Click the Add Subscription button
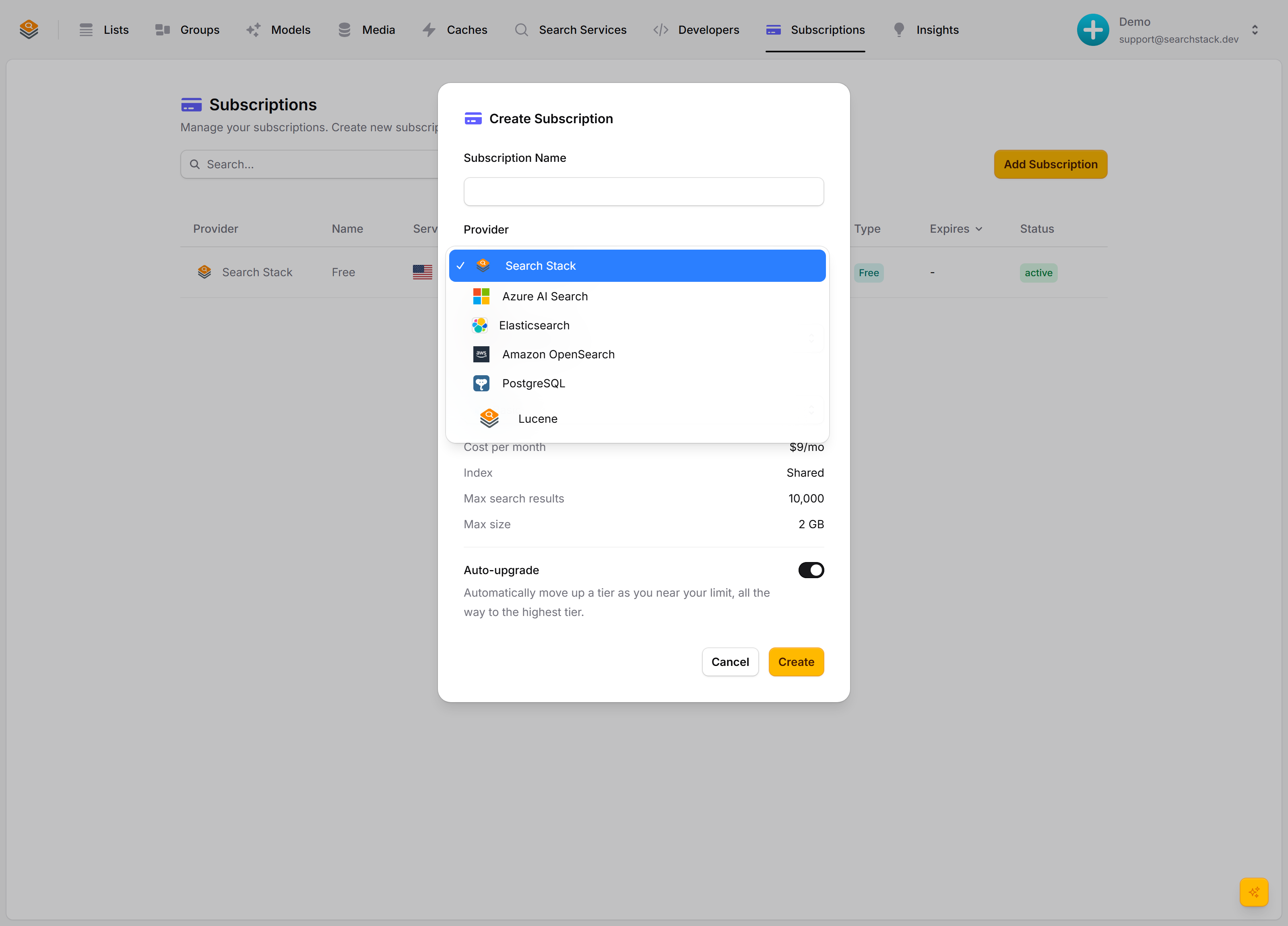This screenshot has height=926, width=1288. [x=1050, y=164]
